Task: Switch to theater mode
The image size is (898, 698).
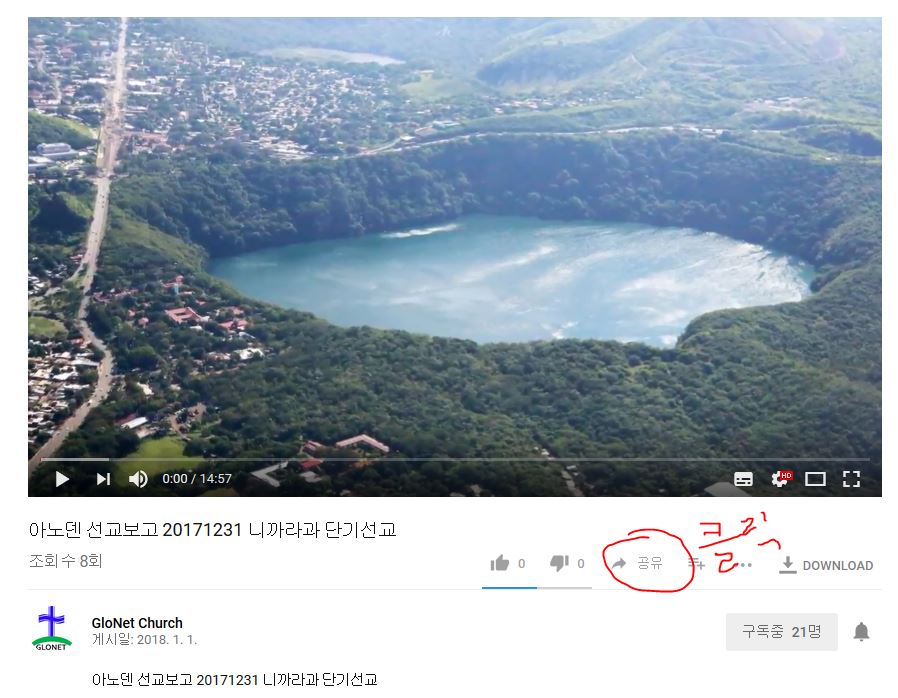Action: [816, 479]
